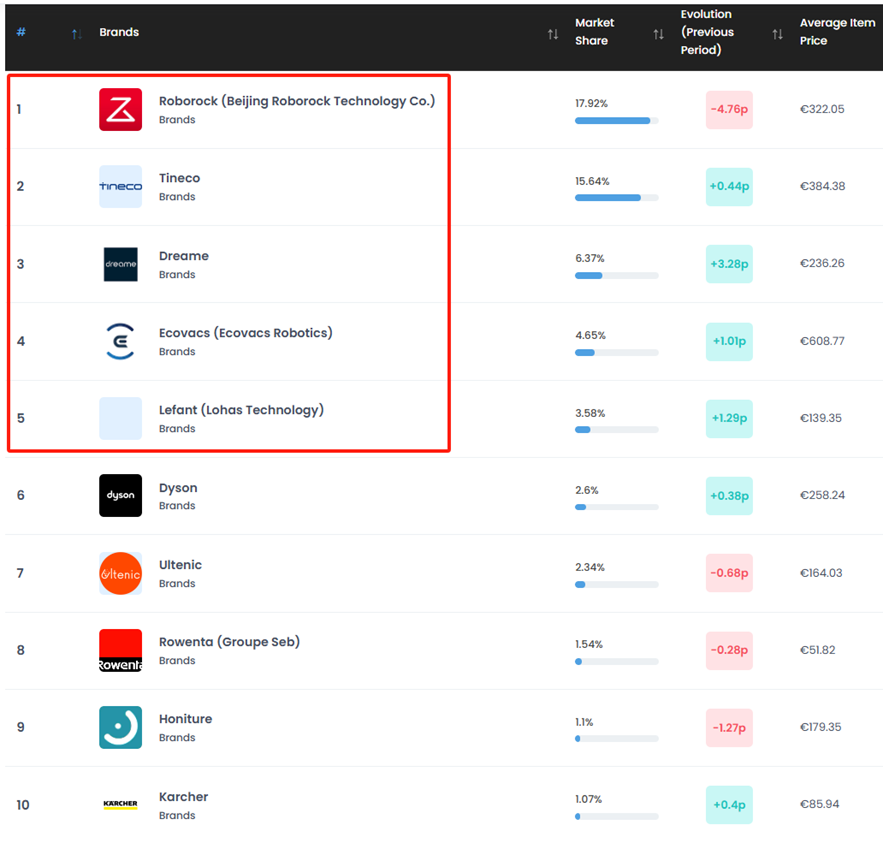Open the Ecovacs logo icon
883x843 pixels.
click(120, 341)
